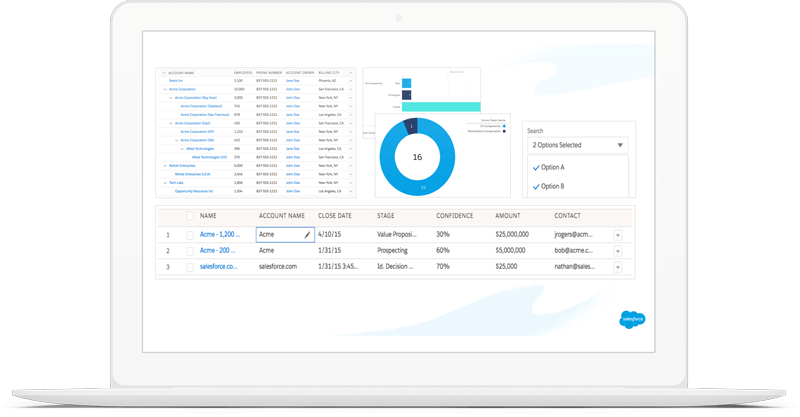Screen dimensions: 800x417
Task: Click the dark navy segment of donut chart
Action: pyautogui.click(x=408, y=126)
